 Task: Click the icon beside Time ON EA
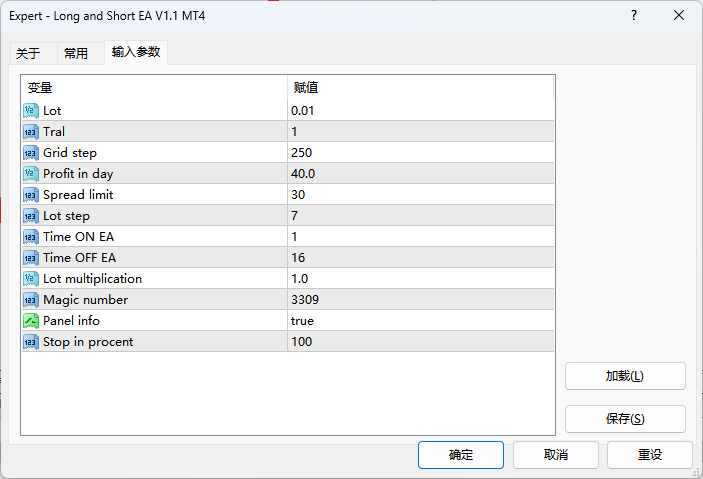(30, 237)
